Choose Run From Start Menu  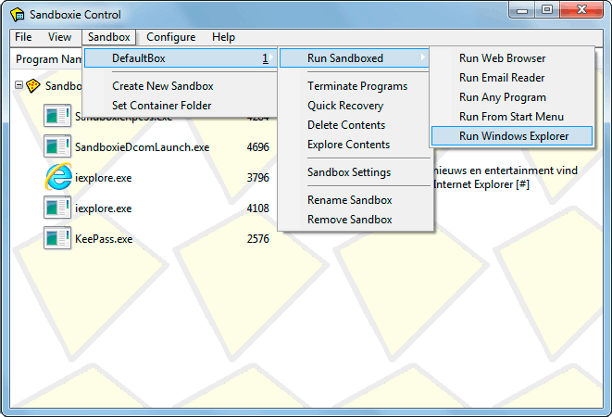511,117
